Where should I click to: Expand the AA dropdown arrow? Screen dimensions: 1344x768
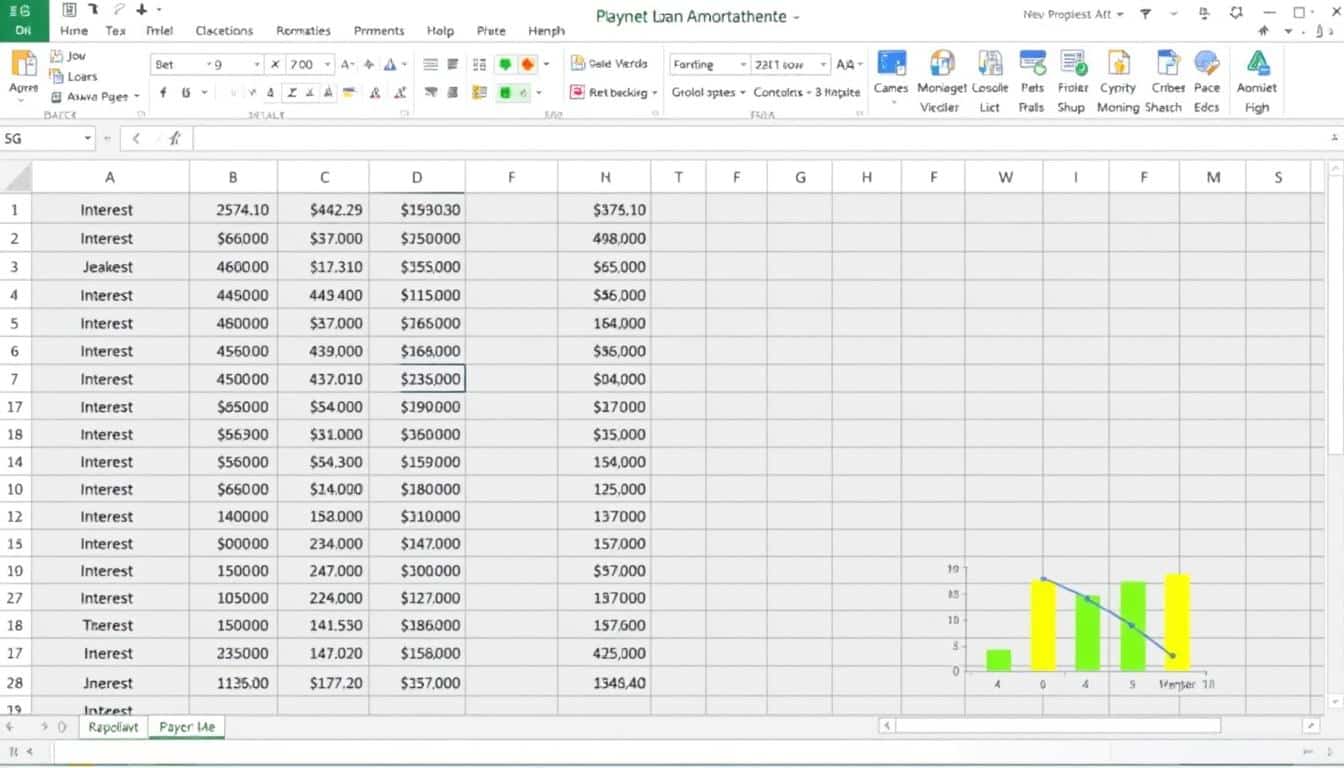point(860,64)
